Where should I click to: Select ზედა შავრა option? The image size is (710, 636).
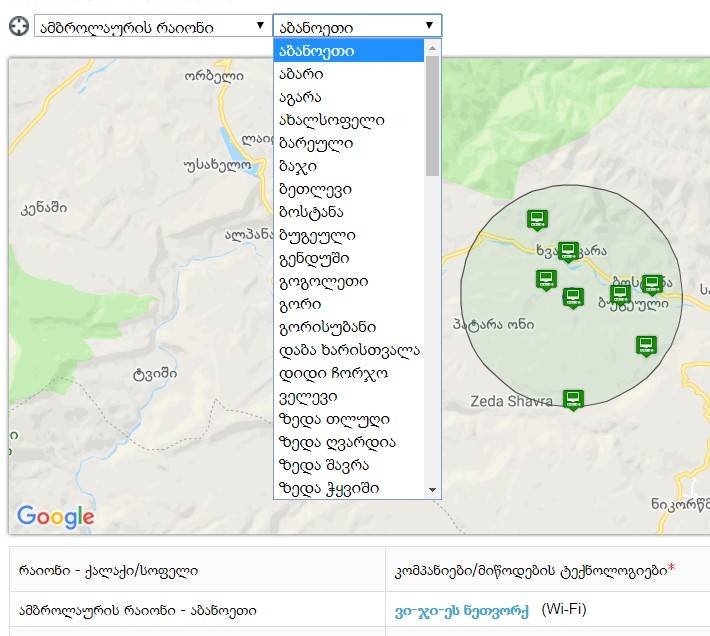tap(349, 465)
